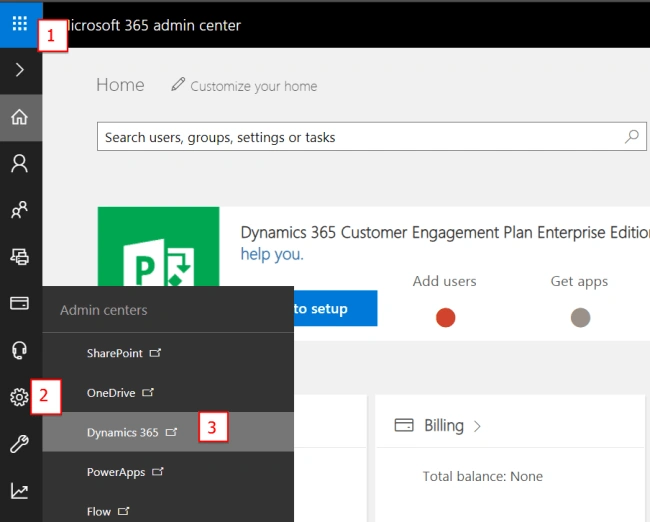This screenshot has height=522, width=650.
Task: Click the Dynamics 365 Customer Engagement Plan heading
Action: 445,232
